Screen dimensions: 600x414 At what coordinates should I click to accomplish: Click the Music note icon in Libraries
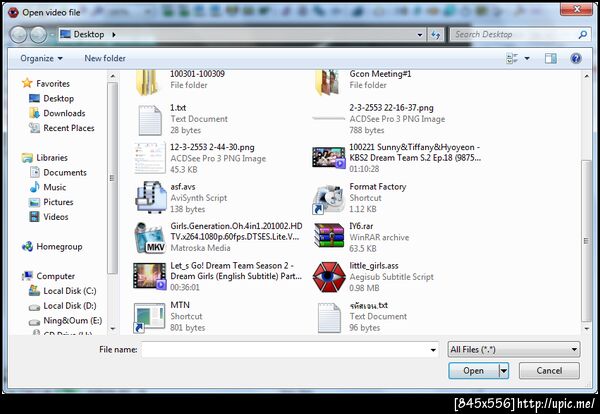tap(34, 187)
